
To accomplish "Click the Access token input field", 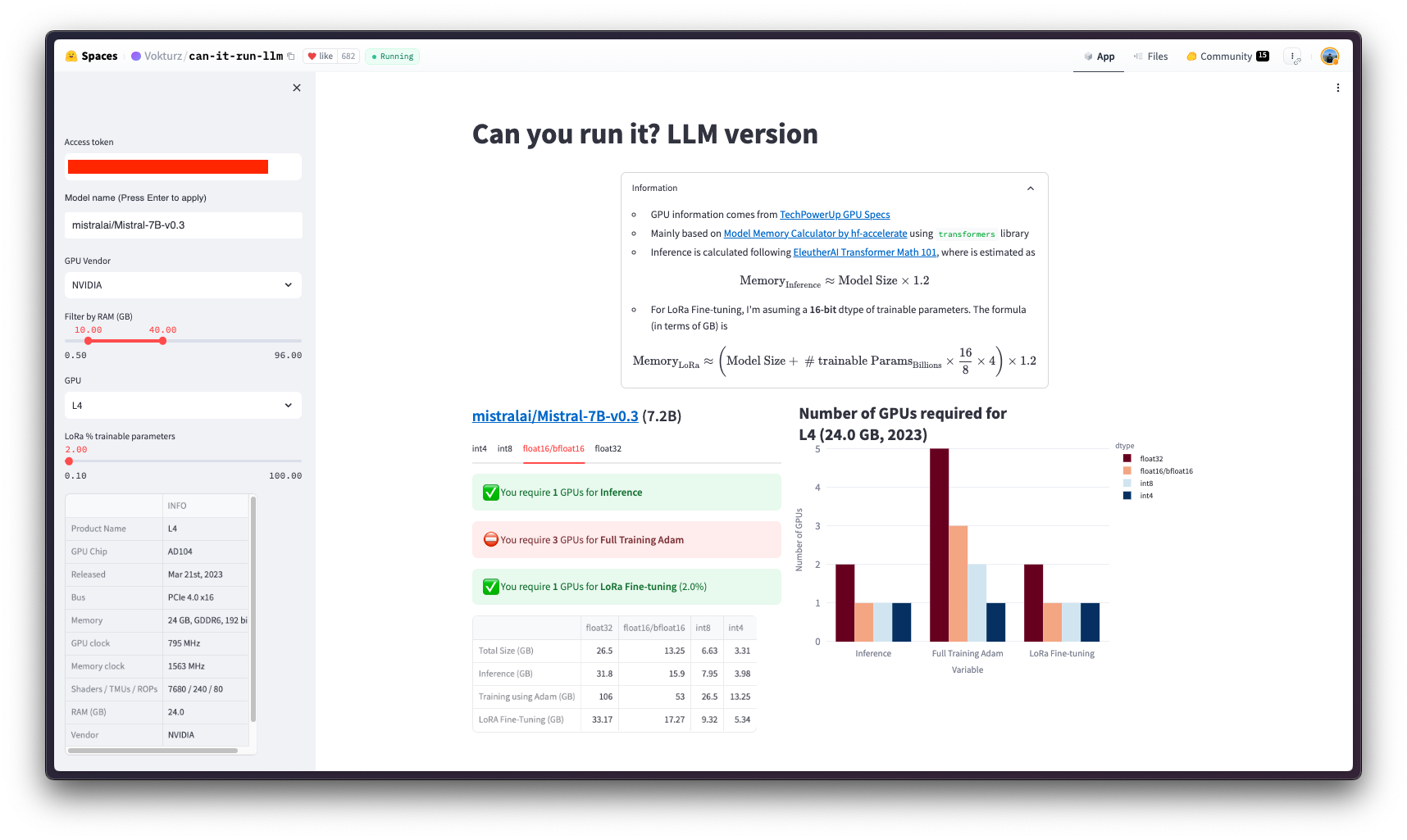I will point(183,166).
